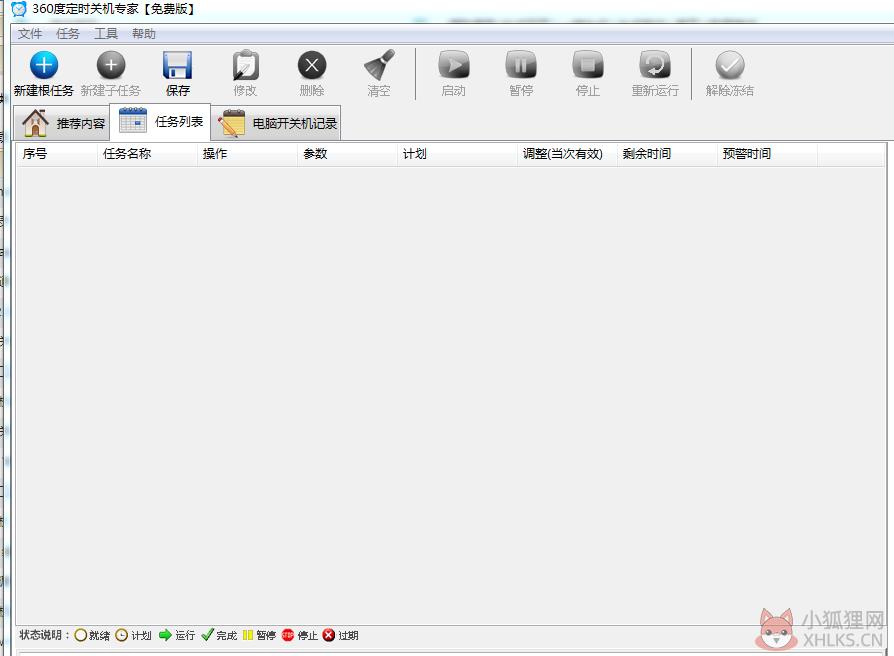This screenshot has height=656, width=894.
Task: Open the 任务 menu
Action: click(68, 34)
